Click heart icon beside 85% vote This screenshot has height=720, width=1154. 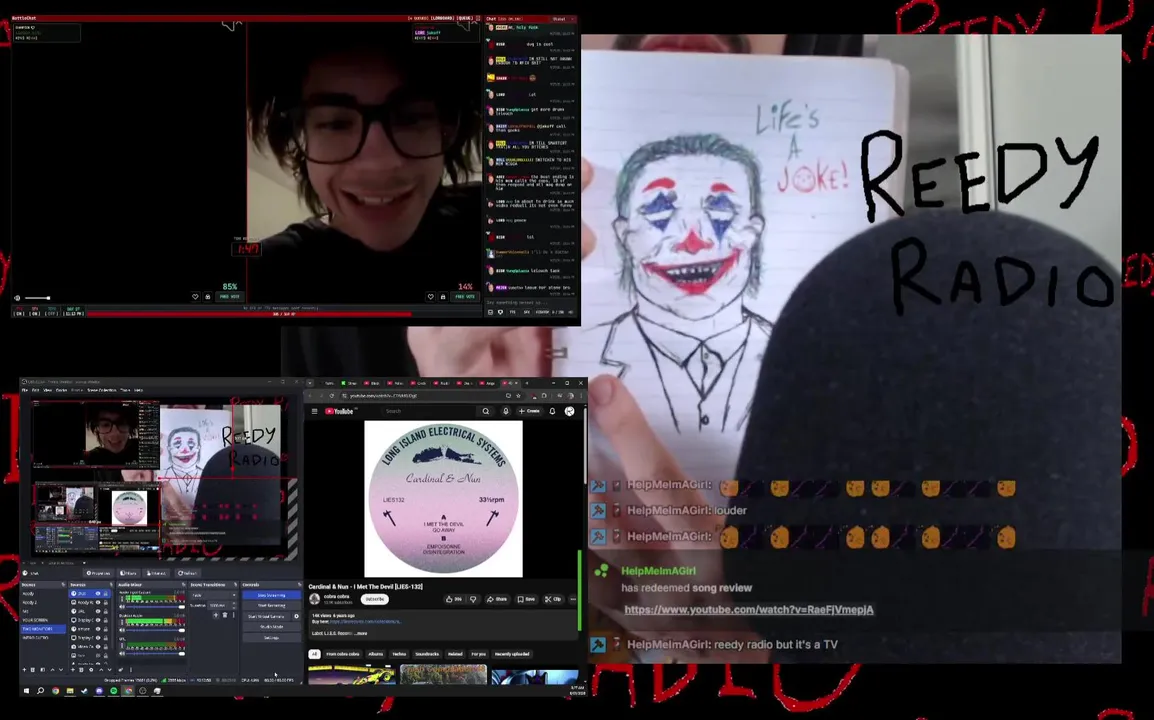pos(195,297)
